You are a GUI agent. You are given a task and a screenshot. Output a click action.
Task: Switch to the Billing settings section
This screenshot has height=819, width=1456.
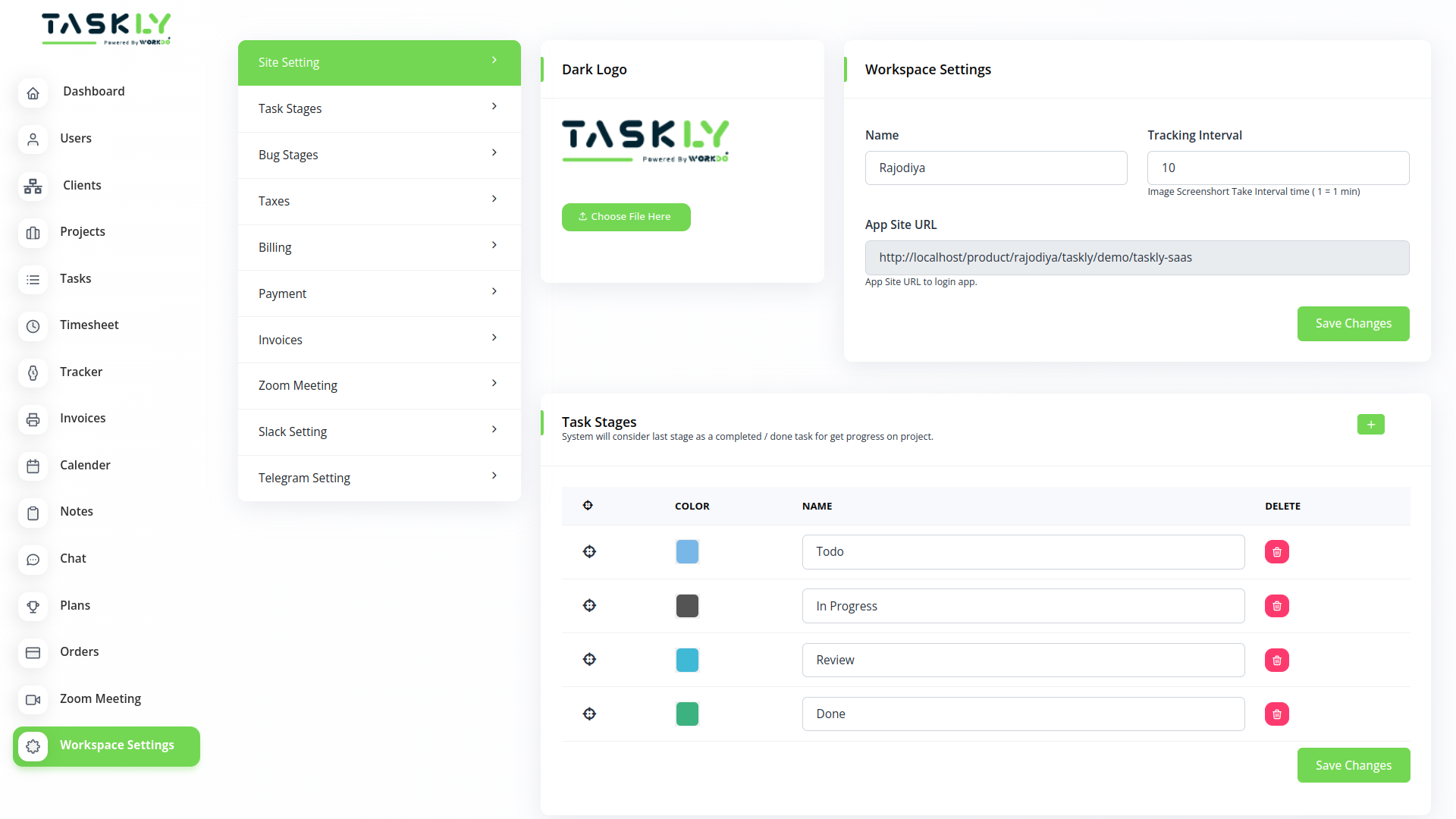click(378, 247)
